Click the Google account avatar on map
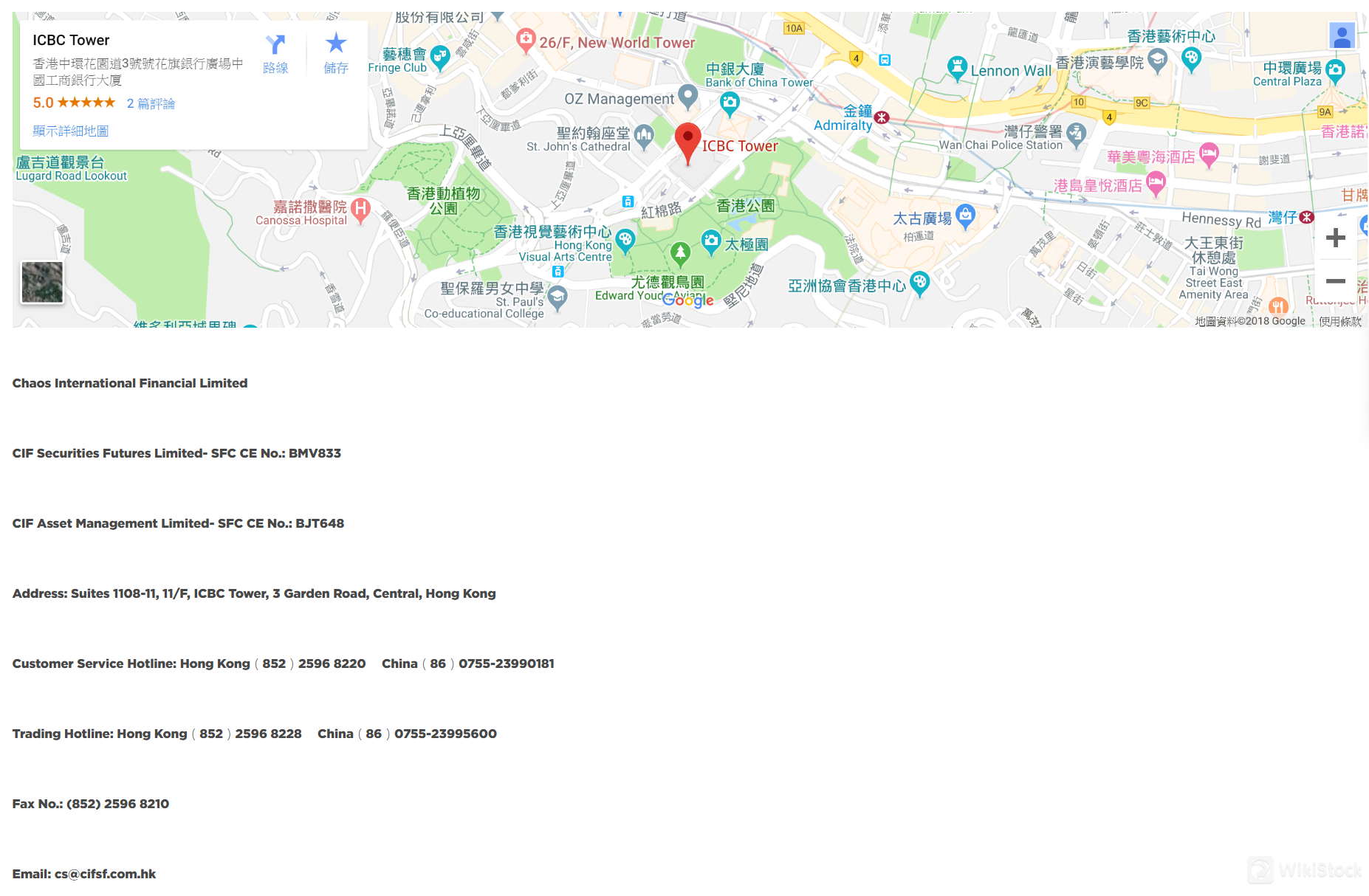1369x896 pixels. [1342, 35]
